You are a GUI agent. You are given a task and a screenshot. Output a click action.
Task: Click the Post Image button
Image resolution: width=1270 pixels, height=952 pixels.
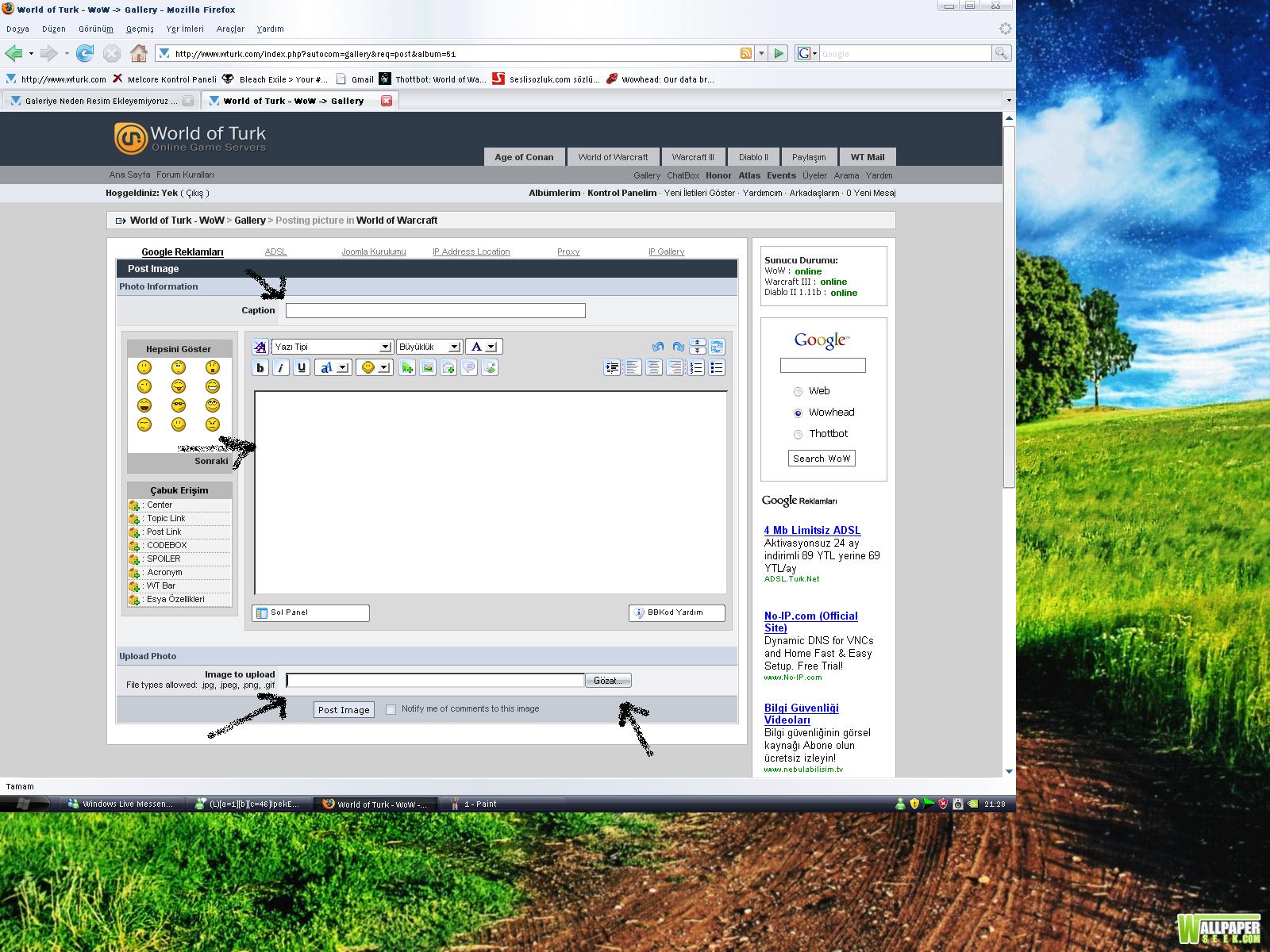click(x=344, y=710)
